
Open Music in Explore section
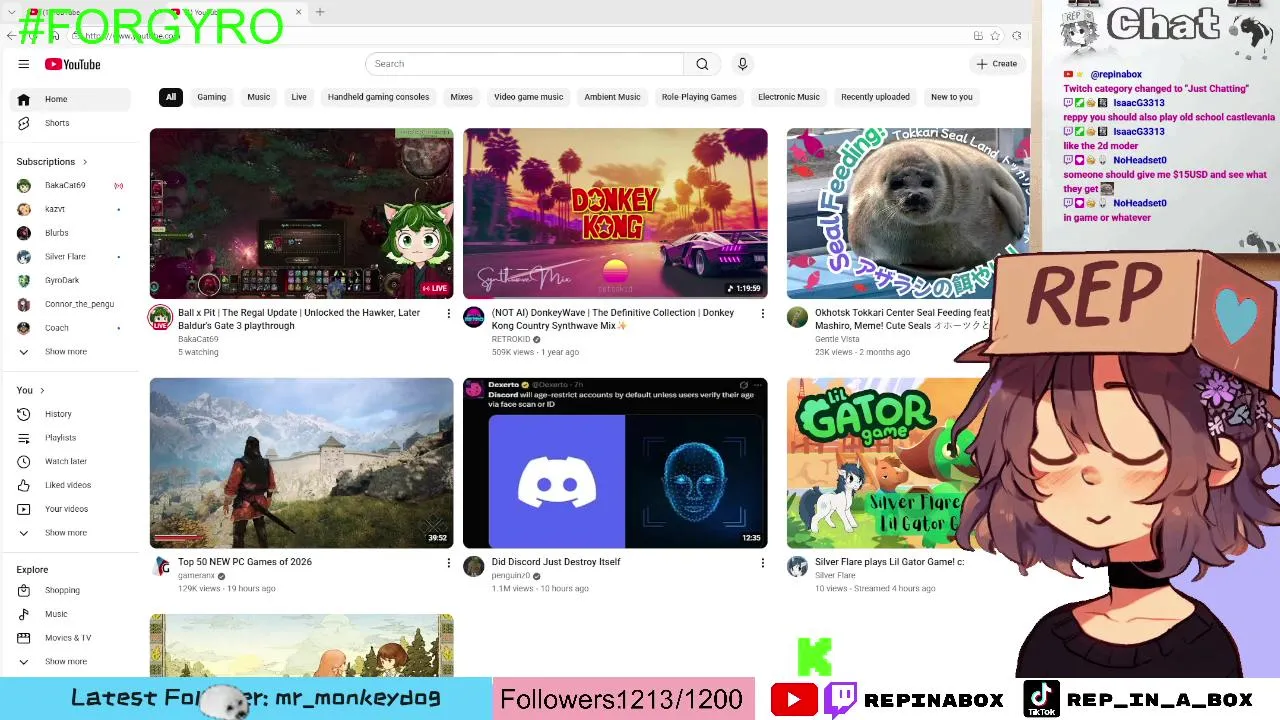pyautogui.click(x=70, y=614)
